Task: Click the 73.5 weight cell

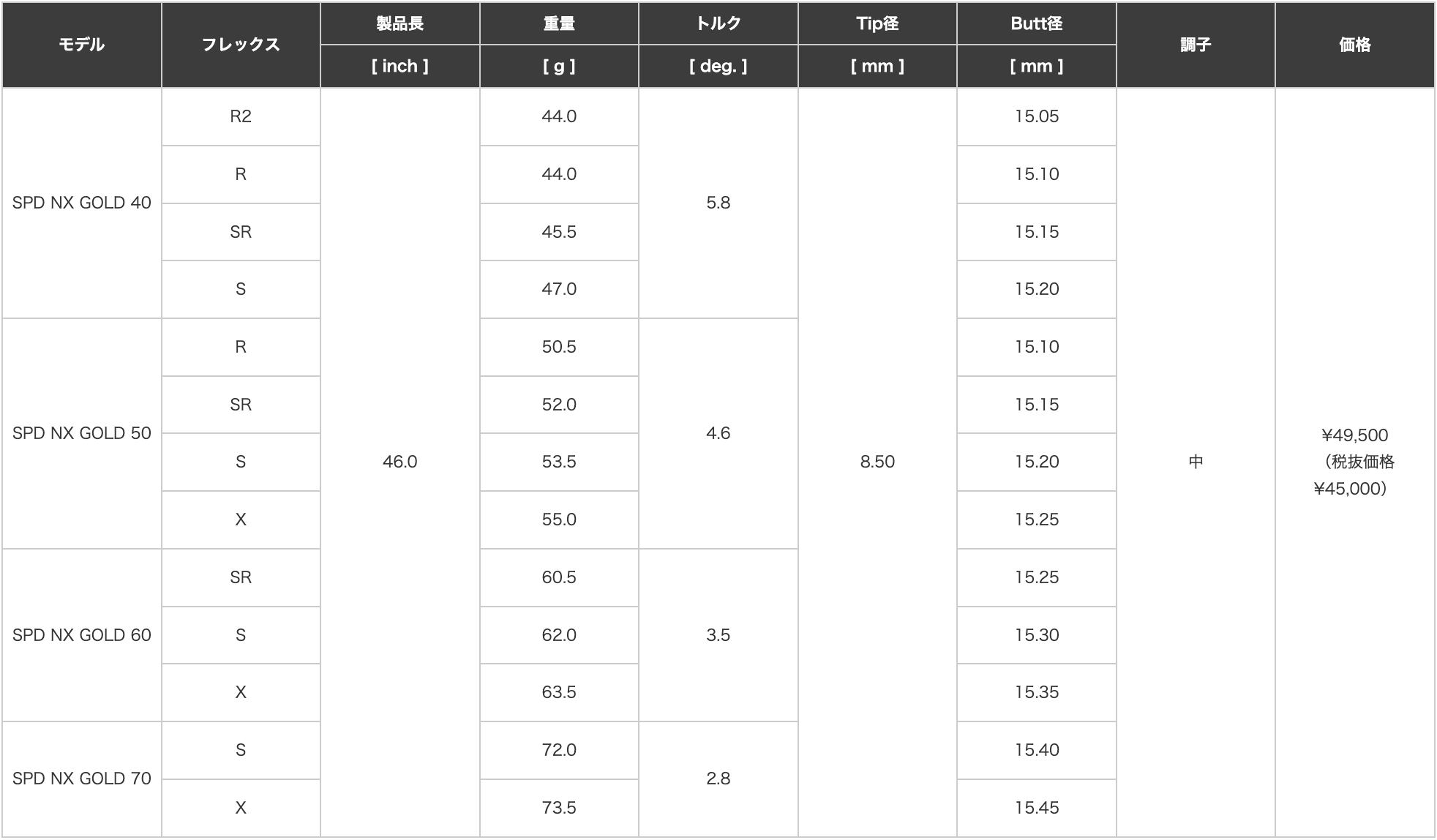Action: [x=559, y=808]
